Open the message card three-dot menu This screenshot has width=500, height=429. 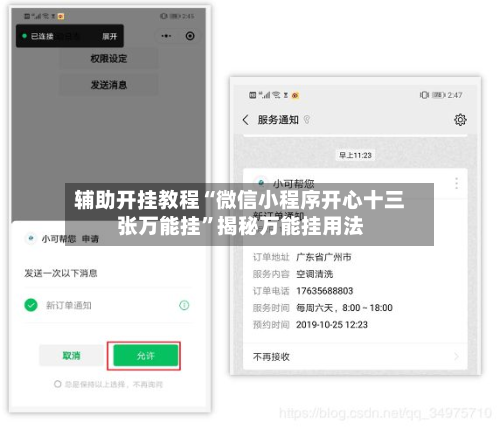[456, 183]
